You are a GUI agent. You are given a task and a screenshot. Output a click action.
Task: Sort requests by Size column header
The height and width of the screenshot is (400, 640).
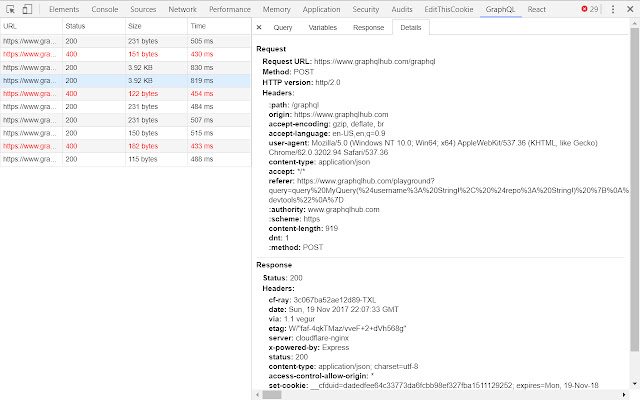click(135, 25)
